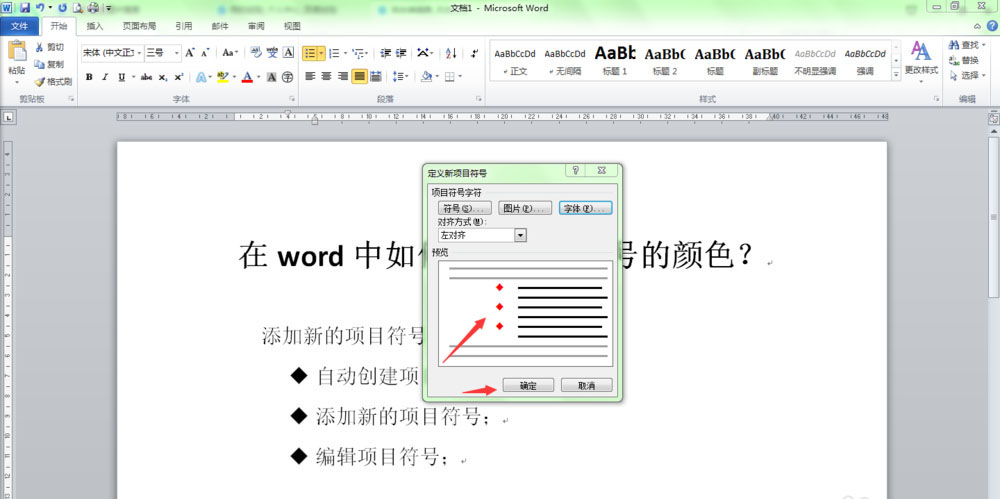
Task: Toggle Bold formatting
Action: 89,77
